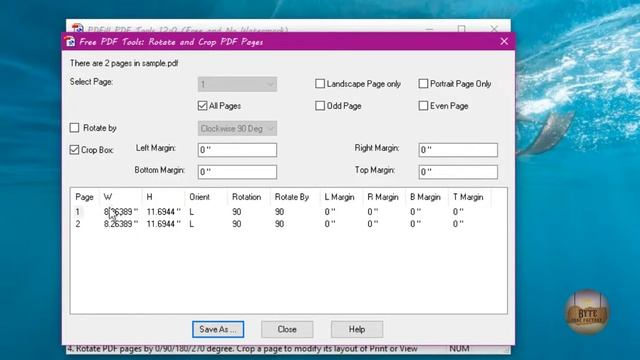This screenshot has height=360, width=640.
Task: Open Help for this dialog
Action: (x=357, y=329)
